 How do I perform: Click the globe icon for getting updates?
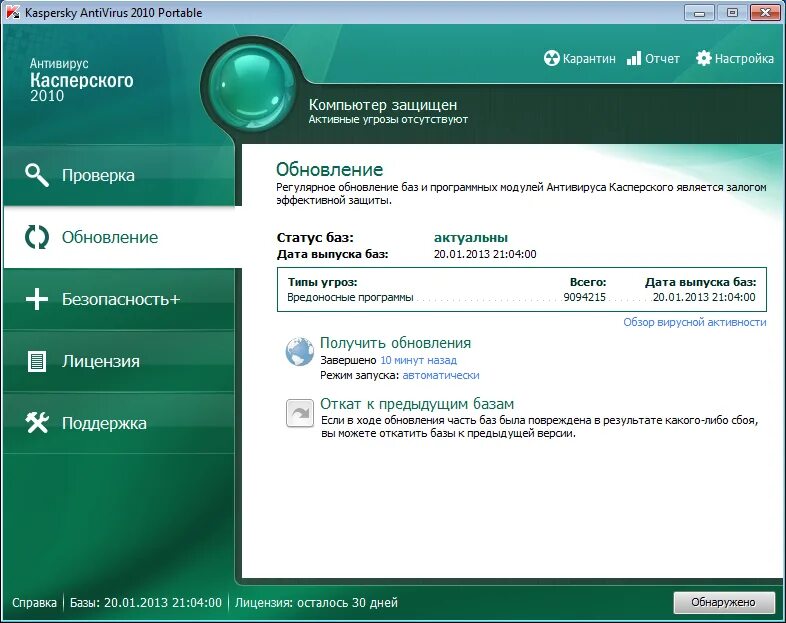pos(300,351)
